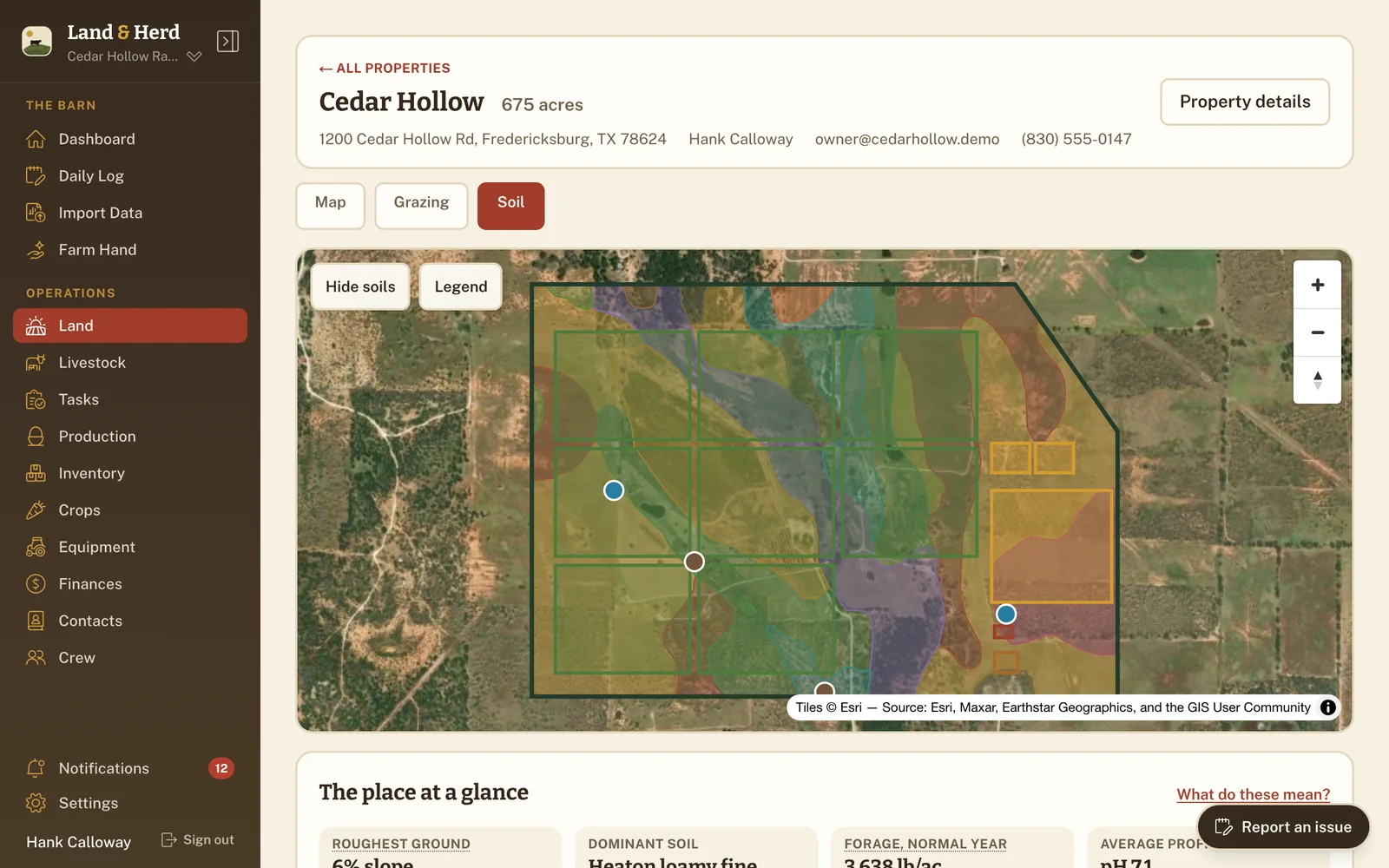Click the Farm Hand icon
The height and width of the screenshot is (868, 1389).
pos(36,250)
